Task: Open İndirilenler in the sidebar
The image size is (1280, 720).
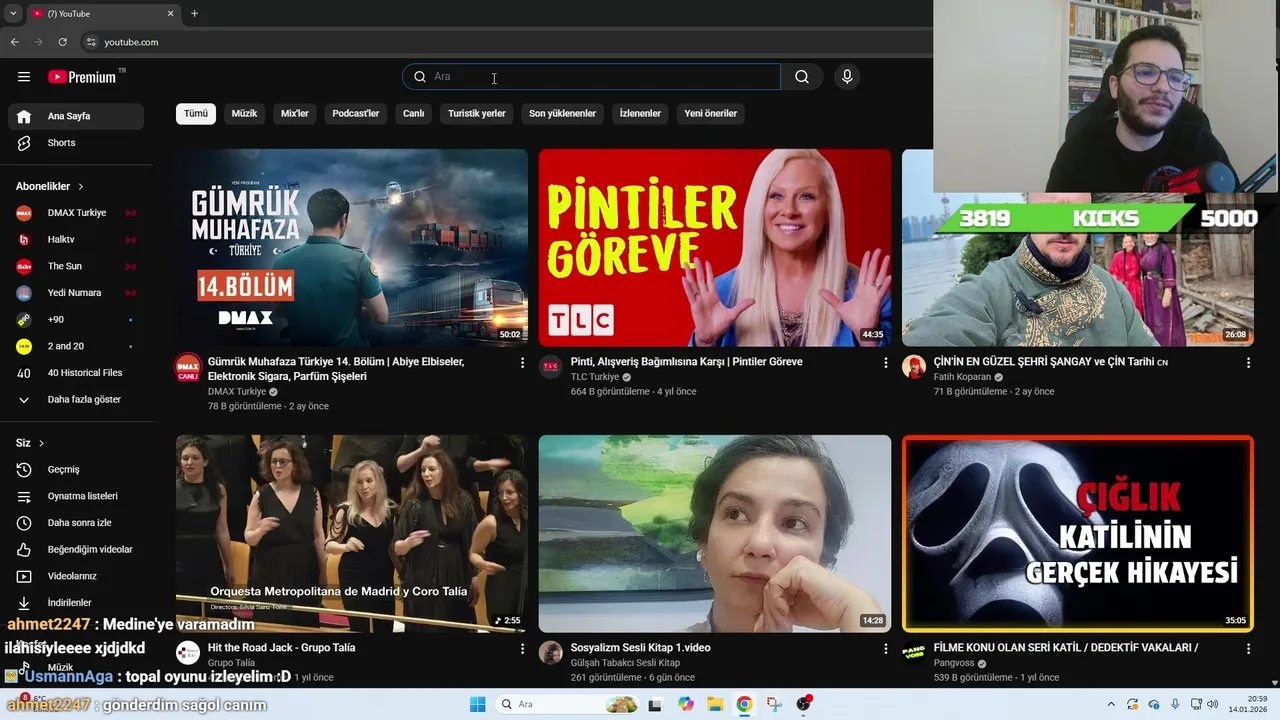Action: [x=76, y=603]
